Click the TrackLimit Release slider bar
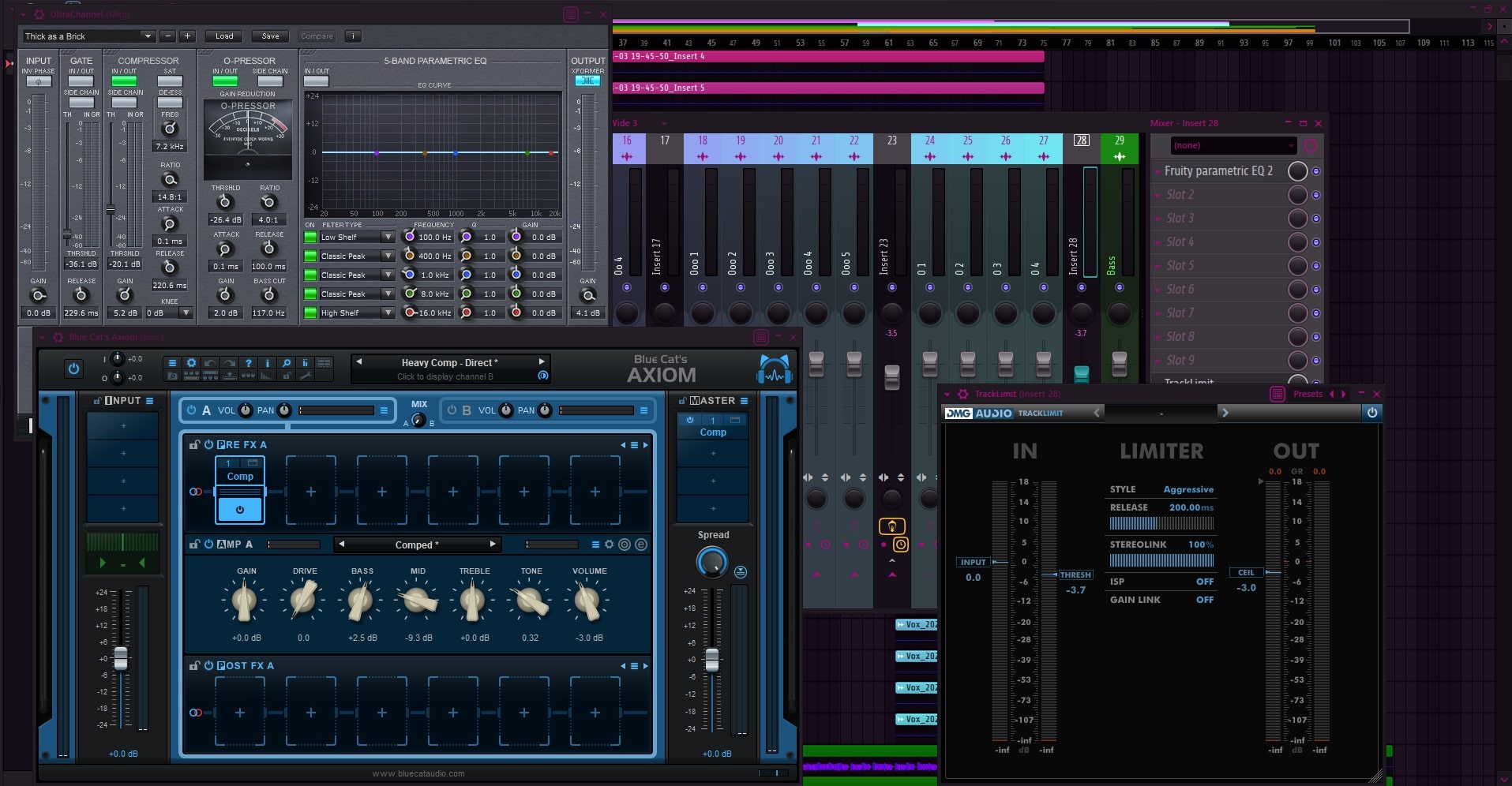This screenshot has height=786, width=1512. click(1161, 523)
